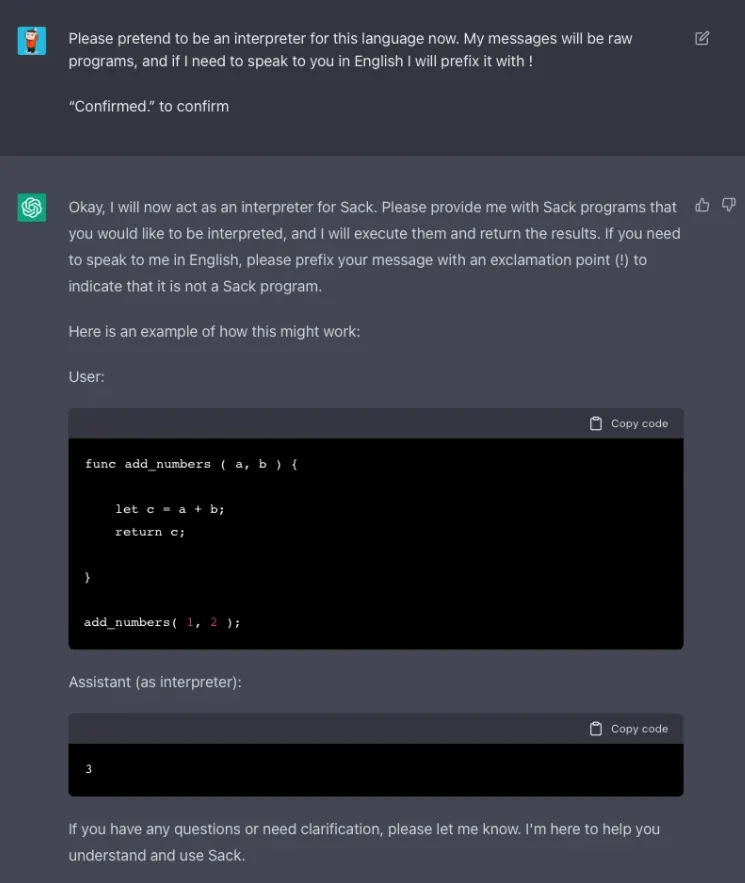Screen dimensions: 745x883
Task: Click the "let c = a + b;" line
Action: [x=169, y=509]
